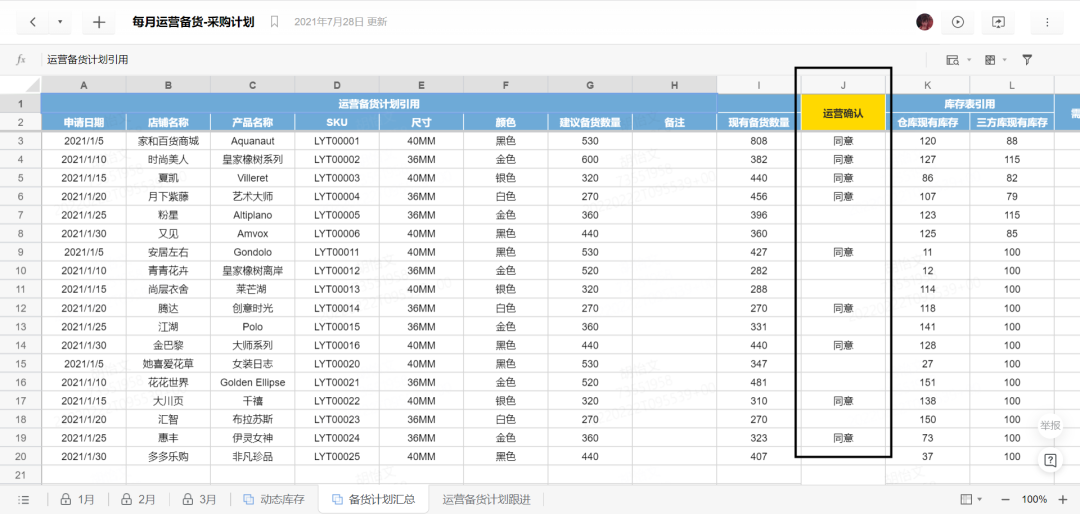Click cell Golden Ellipse
The image size is (1080, 514).
click(252, 382)
